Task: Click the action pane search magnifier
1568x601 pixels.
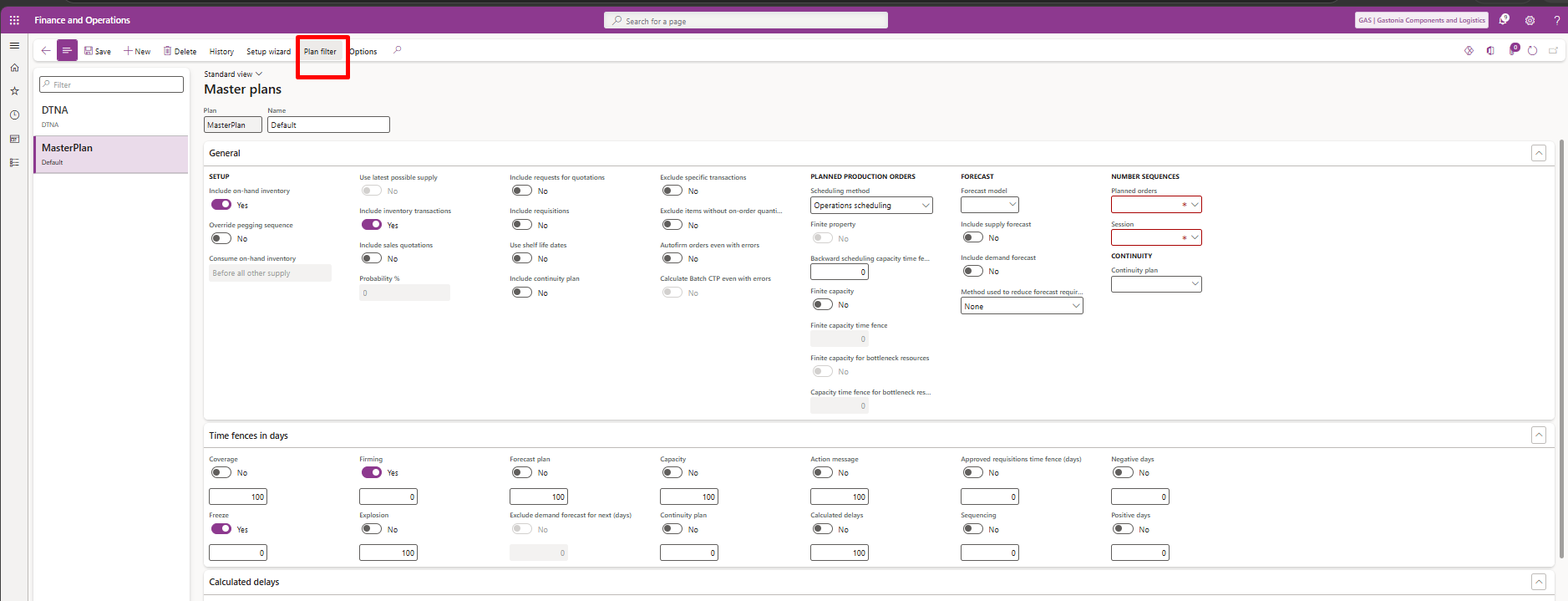Action: coord(397,50)
